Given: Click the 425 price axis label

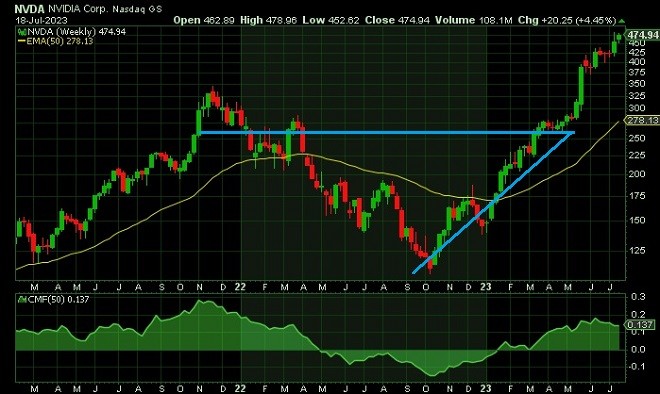Looking at the screenshot, I should 636,53.
